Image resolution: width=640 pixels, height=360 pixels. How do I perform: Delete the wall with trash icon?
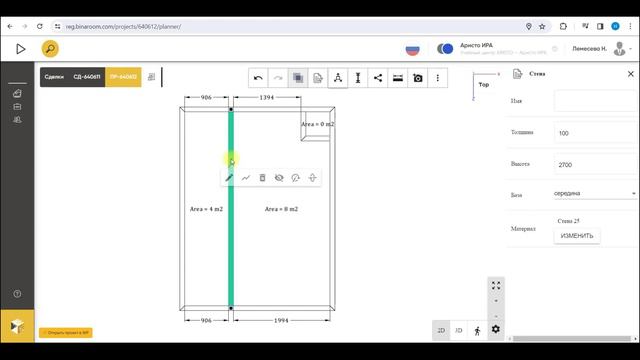(262, 178)
